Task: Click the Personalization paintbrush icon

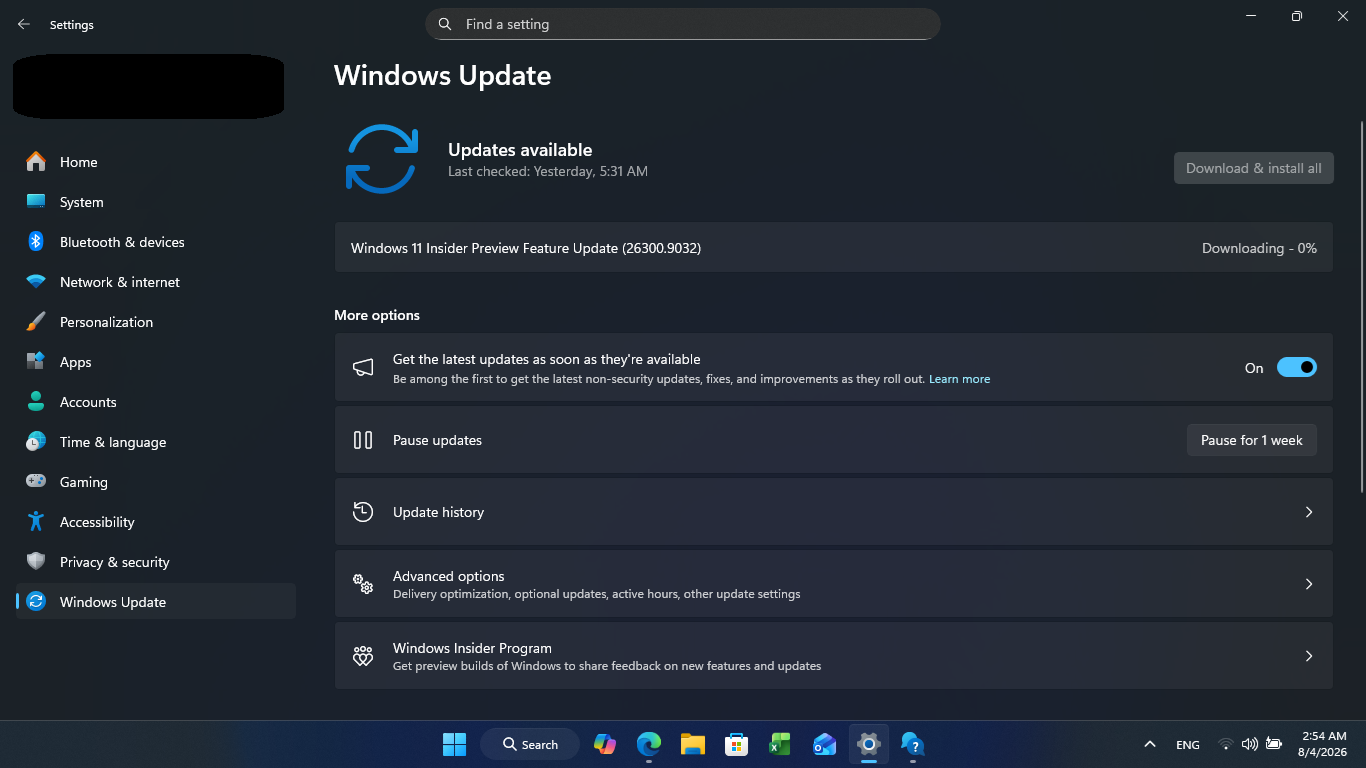Action: tap(36, 322)
